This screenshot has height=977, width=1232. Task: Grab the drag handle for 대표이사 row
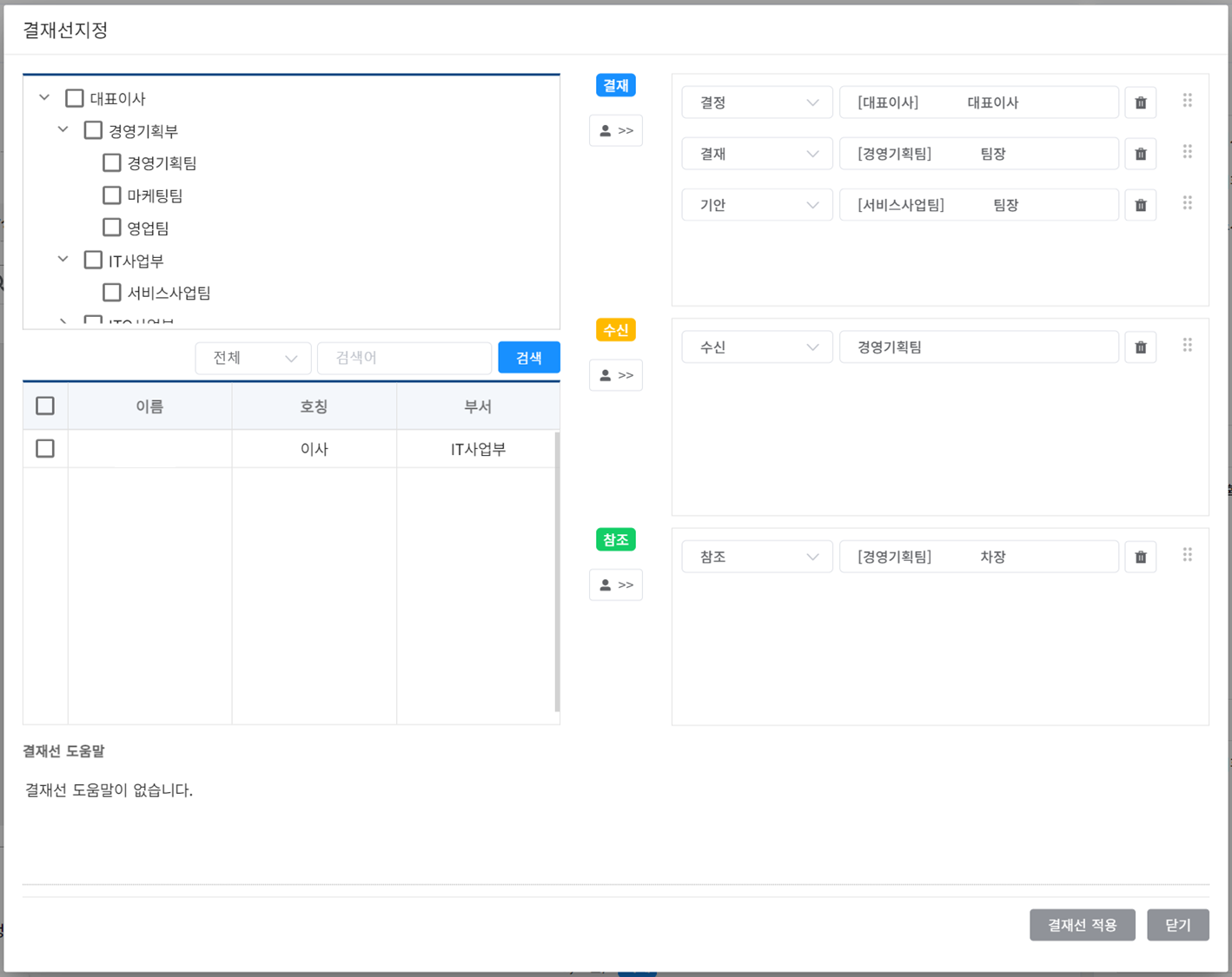point(1187,101)
